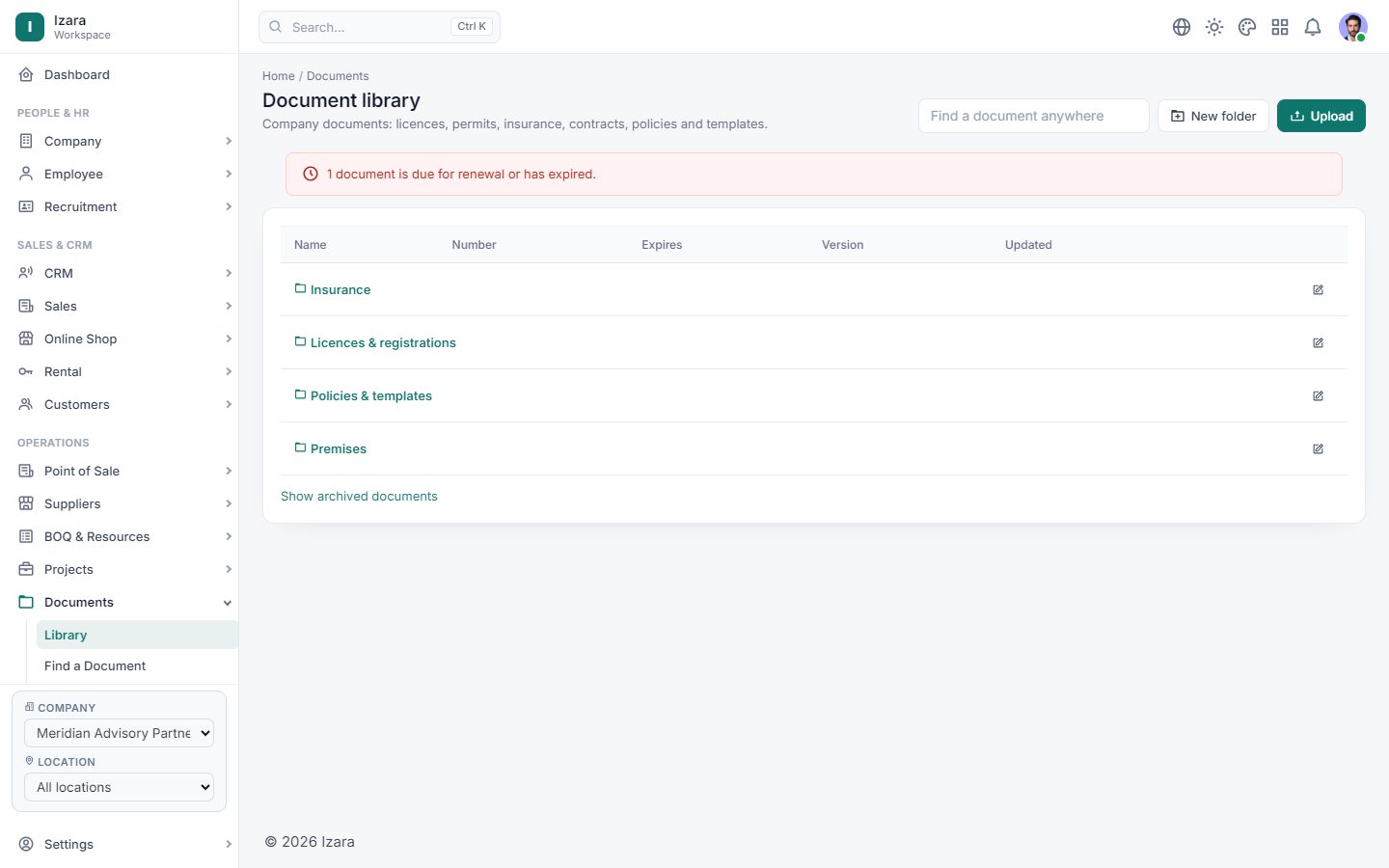Edit the Licences & registrations folder

tap(1318, 342)
